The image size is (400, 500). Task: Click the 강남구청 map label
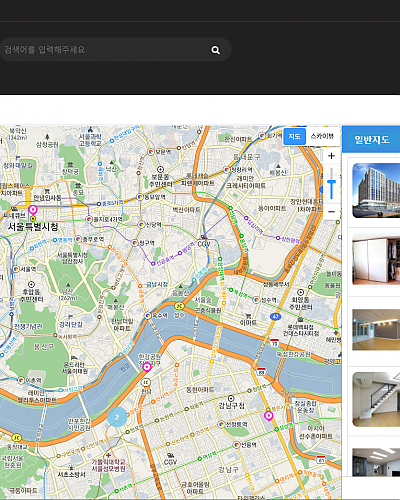coord(232,406)
